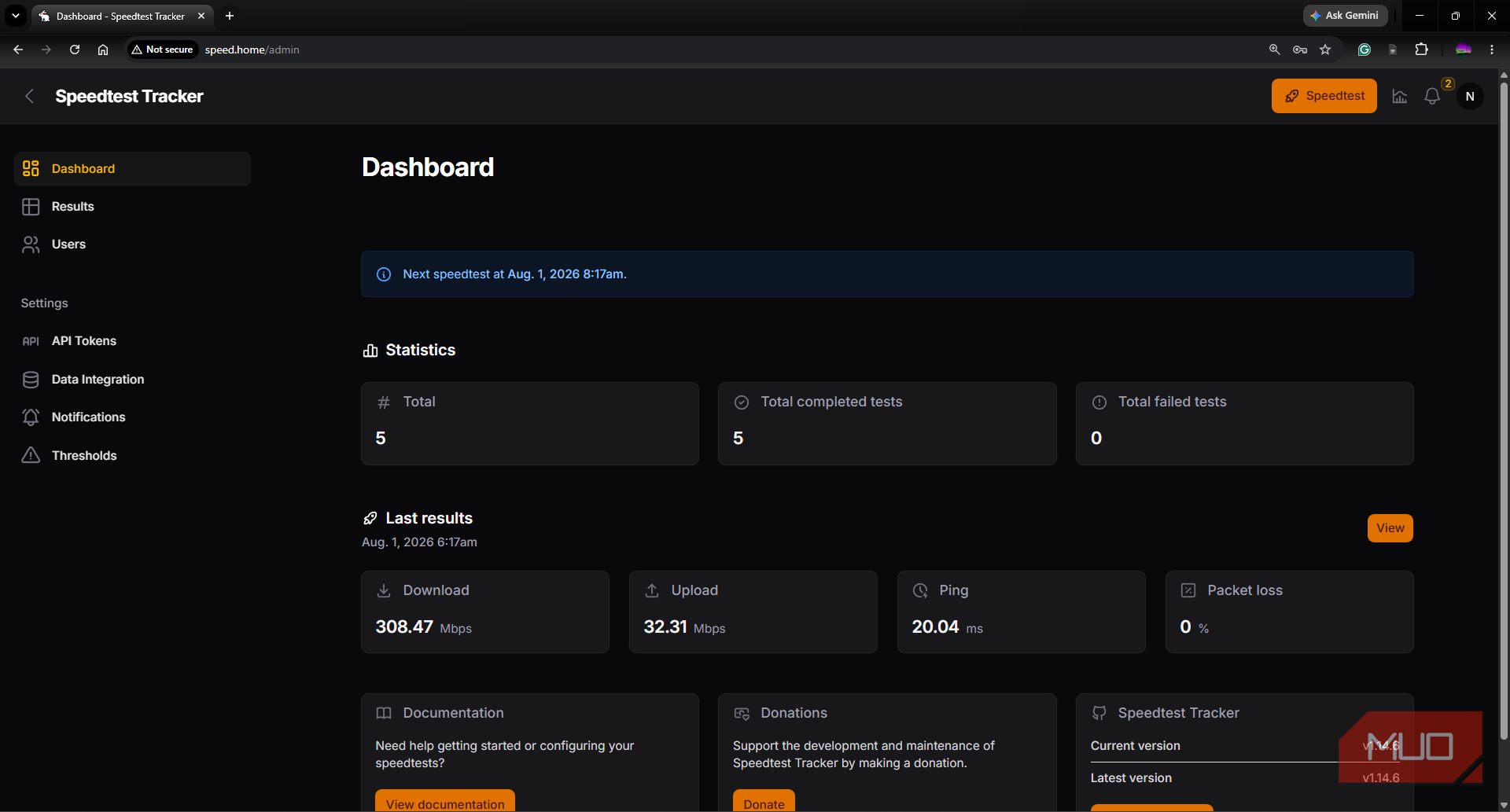Click the Results table icon
Viewport: 1510px width, 812px height.
click(31, 207)
